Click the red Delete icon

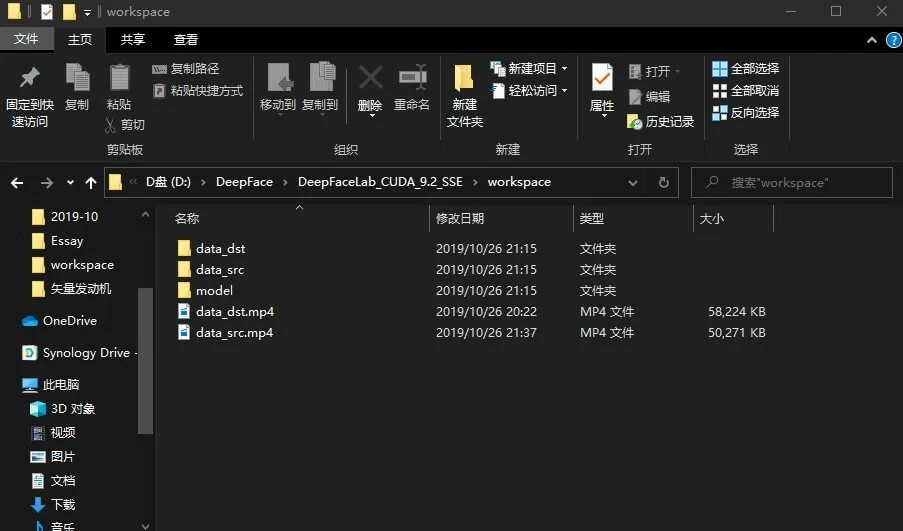click(x=370, y=80)
